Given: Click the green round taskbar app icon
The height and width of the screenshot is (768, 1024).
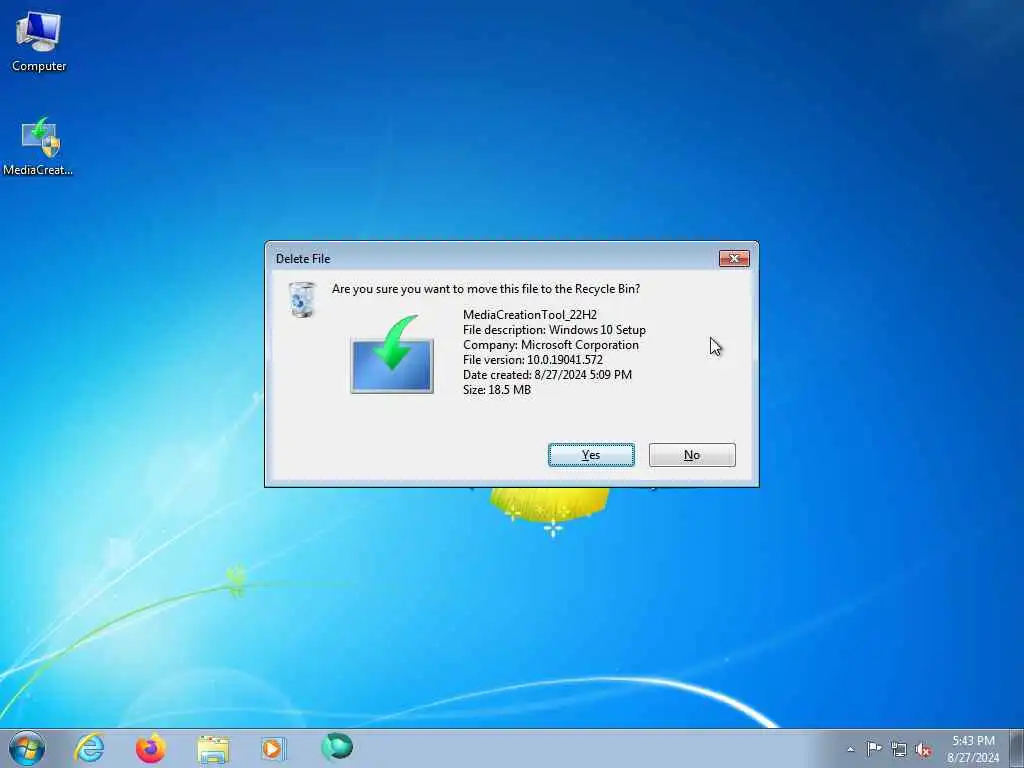Looking at the screenshot, I should pyautogui.click(x=337, y=747).
